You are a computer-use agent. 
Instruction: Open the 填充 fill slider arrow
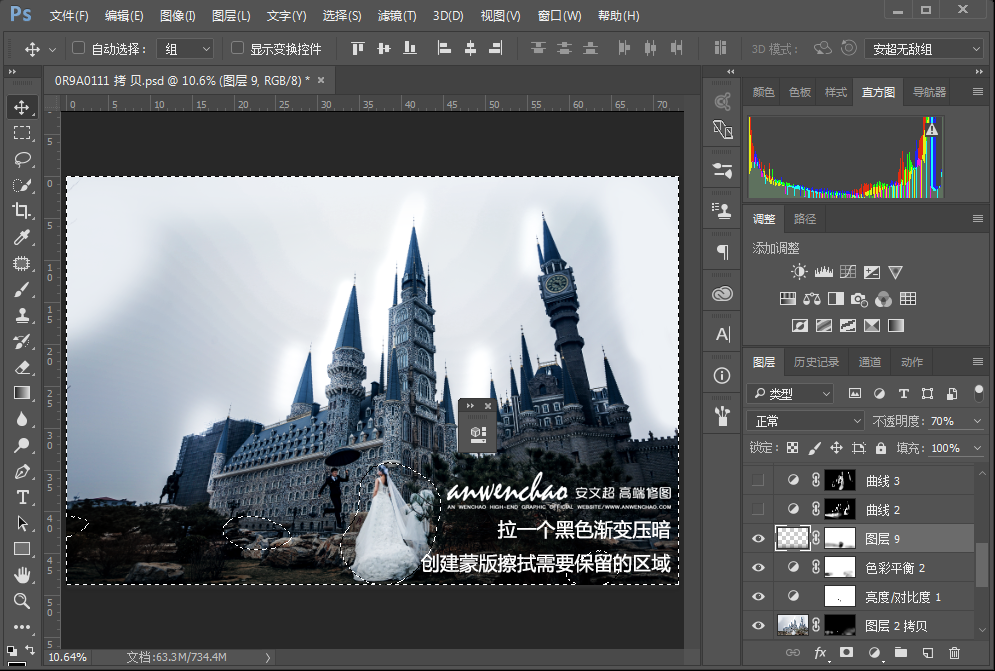click(x=977, y=448)
